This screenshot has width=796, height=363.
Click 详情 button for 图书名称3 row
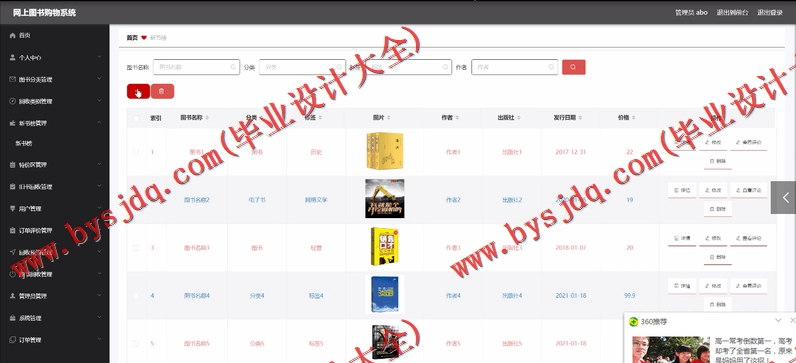682,238
